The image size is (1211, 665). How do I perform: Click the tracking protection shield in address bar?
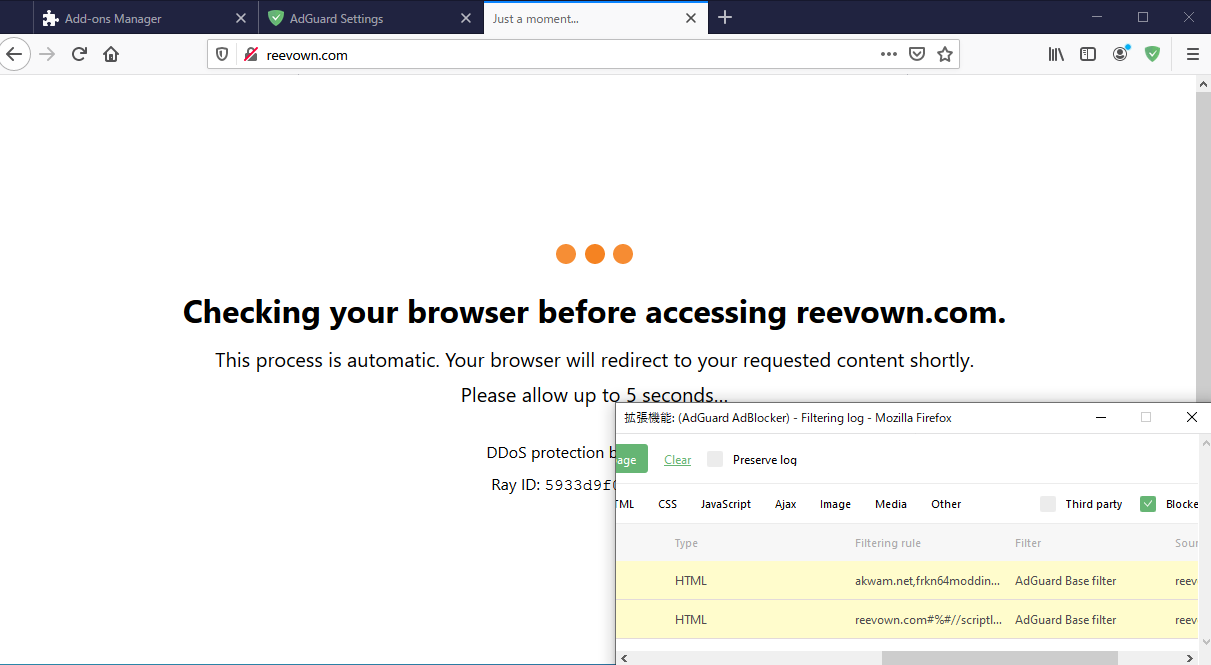[x=221, y=53]
